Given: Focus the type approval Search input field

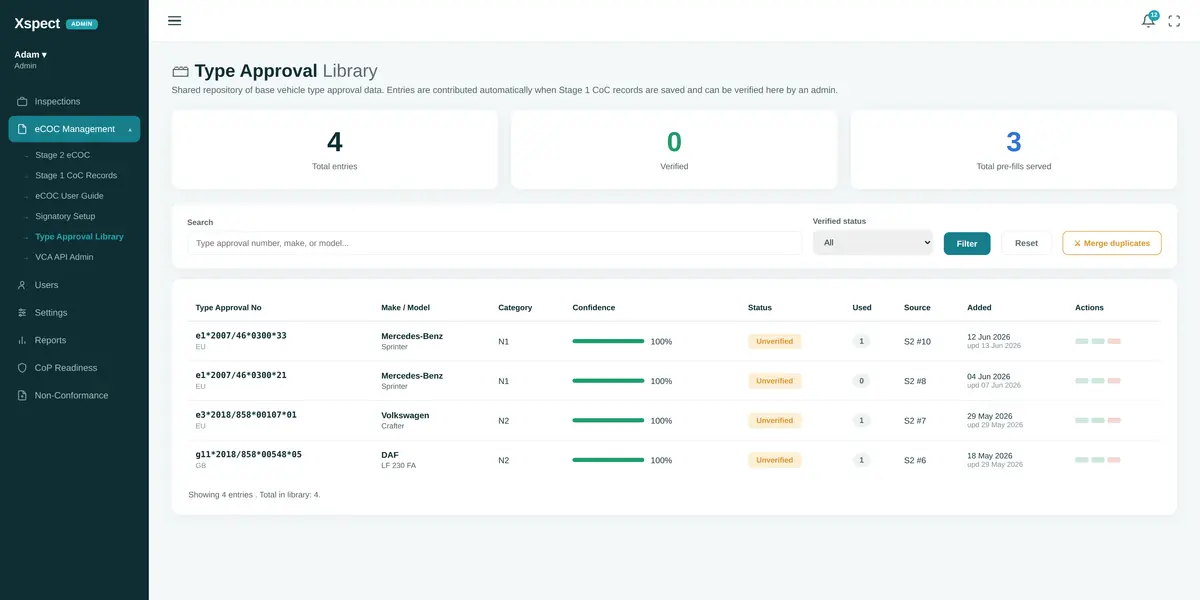Looking at the screenshot, I should (x=494, y=243).
